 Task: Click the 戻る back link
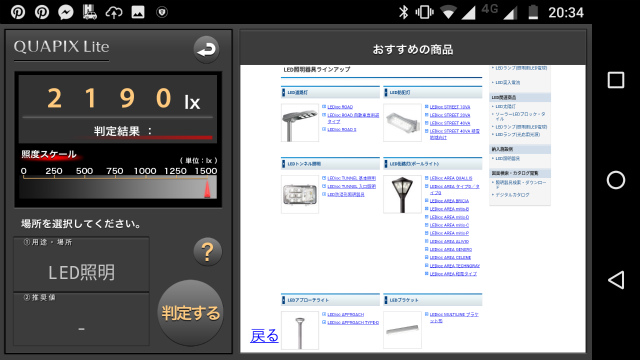264,336
